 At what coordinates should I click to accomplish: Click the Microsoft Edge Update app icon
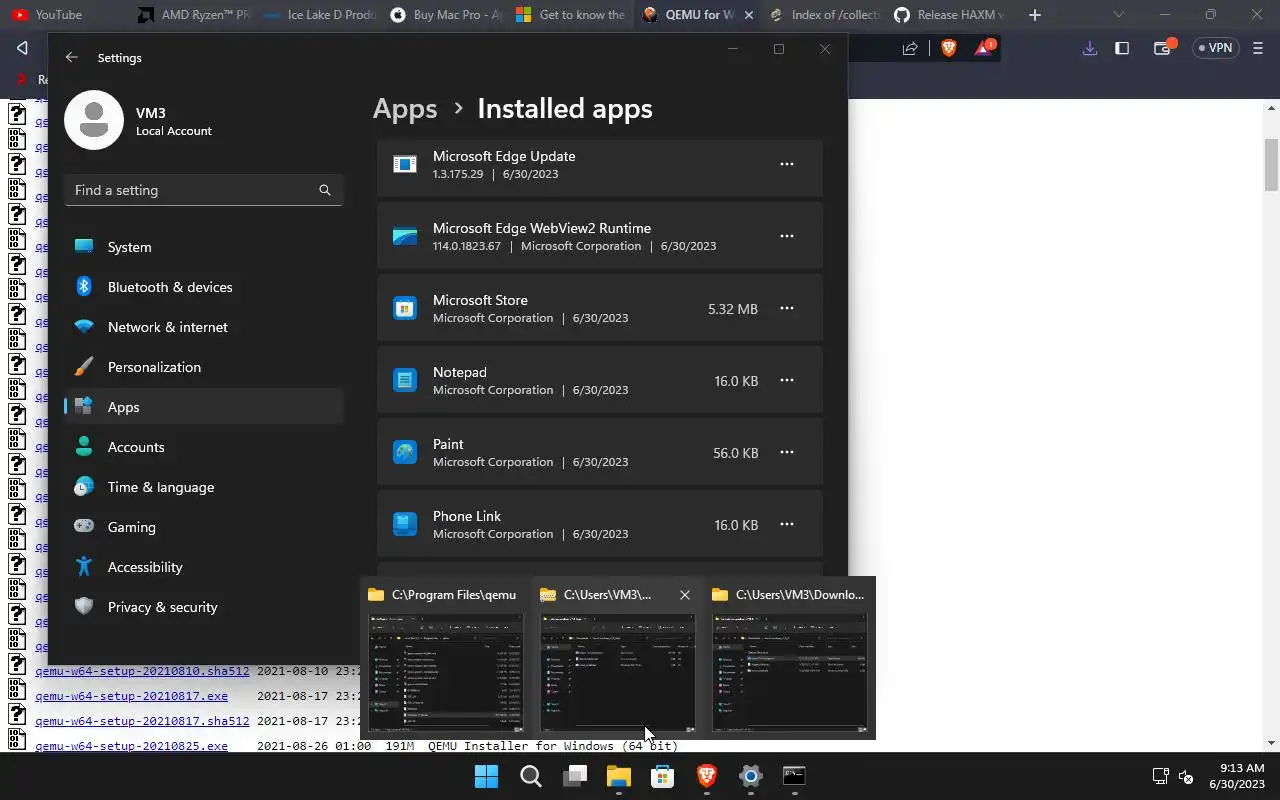[x=404, y=164]
